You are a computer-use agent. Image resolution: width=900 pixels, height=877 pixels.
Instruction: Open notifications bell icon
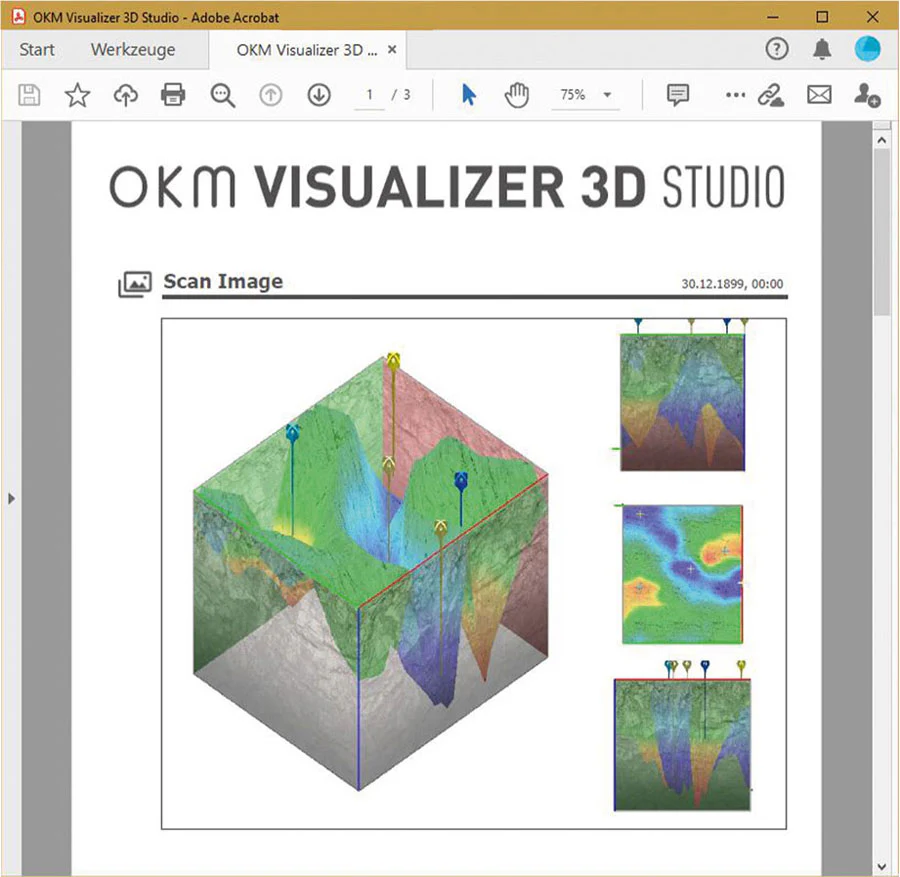coord(822,49)
